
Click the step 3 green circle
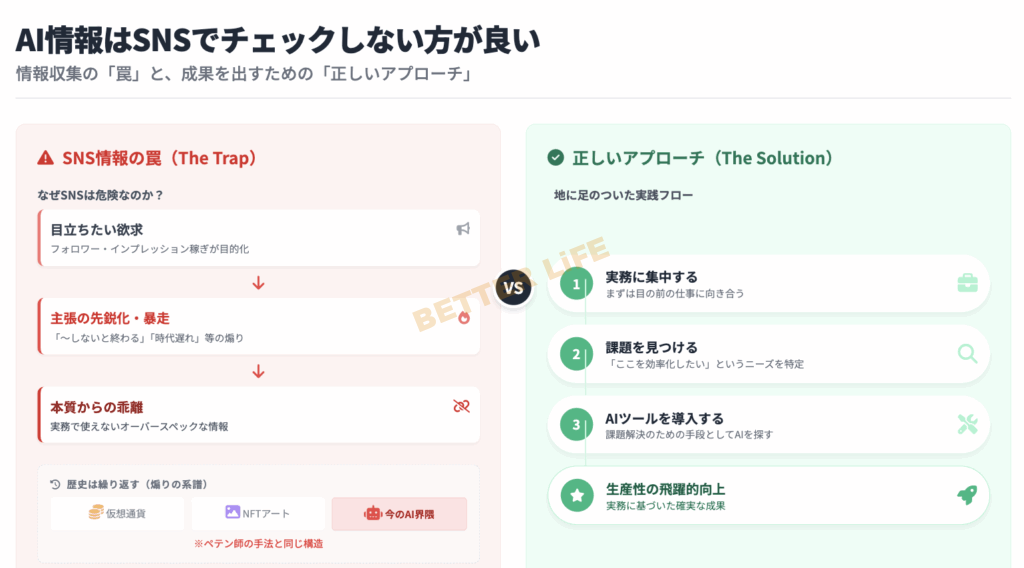(x=576, y=425)
